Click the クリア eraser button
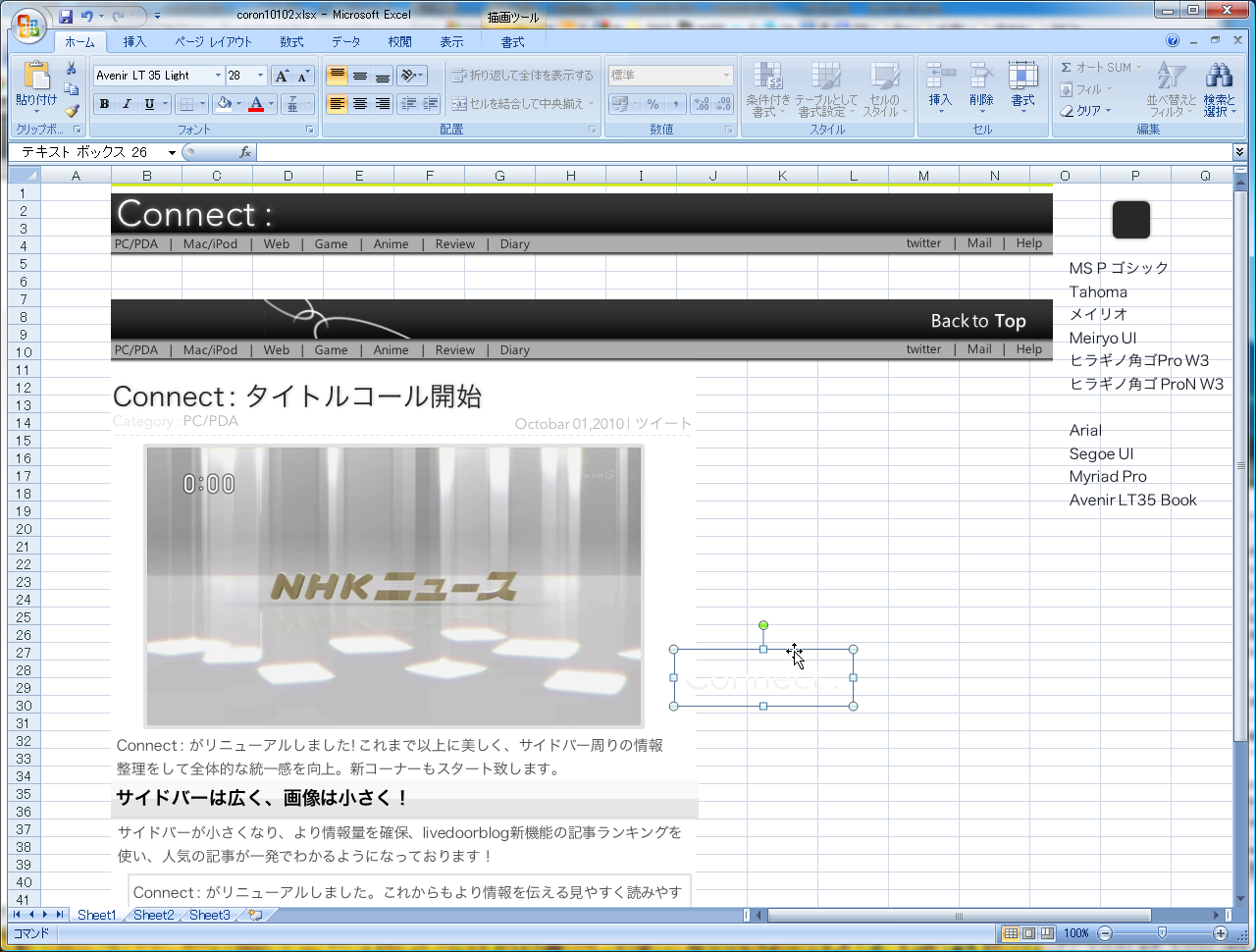 (x=1085, y=111)
